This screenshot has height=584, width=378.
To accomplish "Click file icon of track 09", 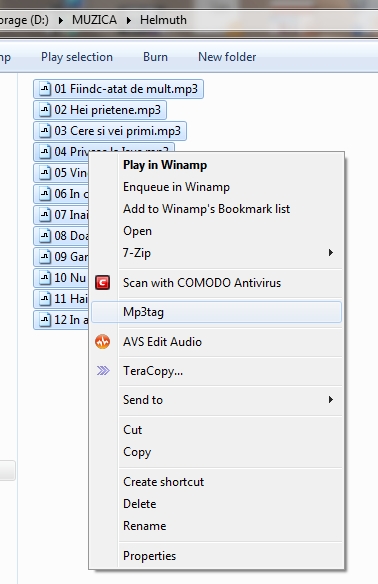I will 45,257.
